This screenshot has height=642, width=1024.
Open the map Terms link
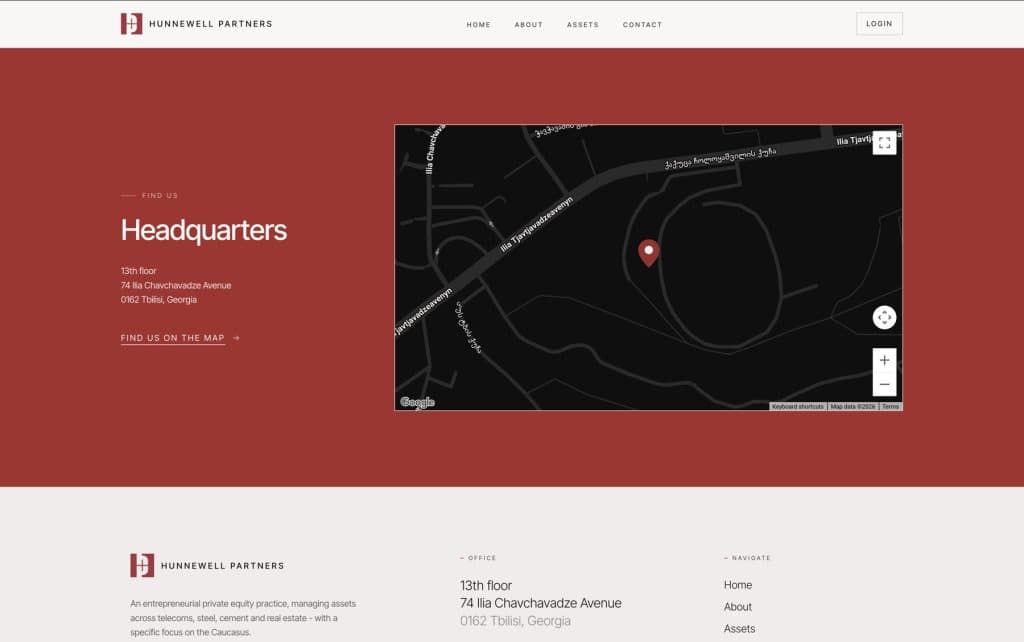click(890, 406)
